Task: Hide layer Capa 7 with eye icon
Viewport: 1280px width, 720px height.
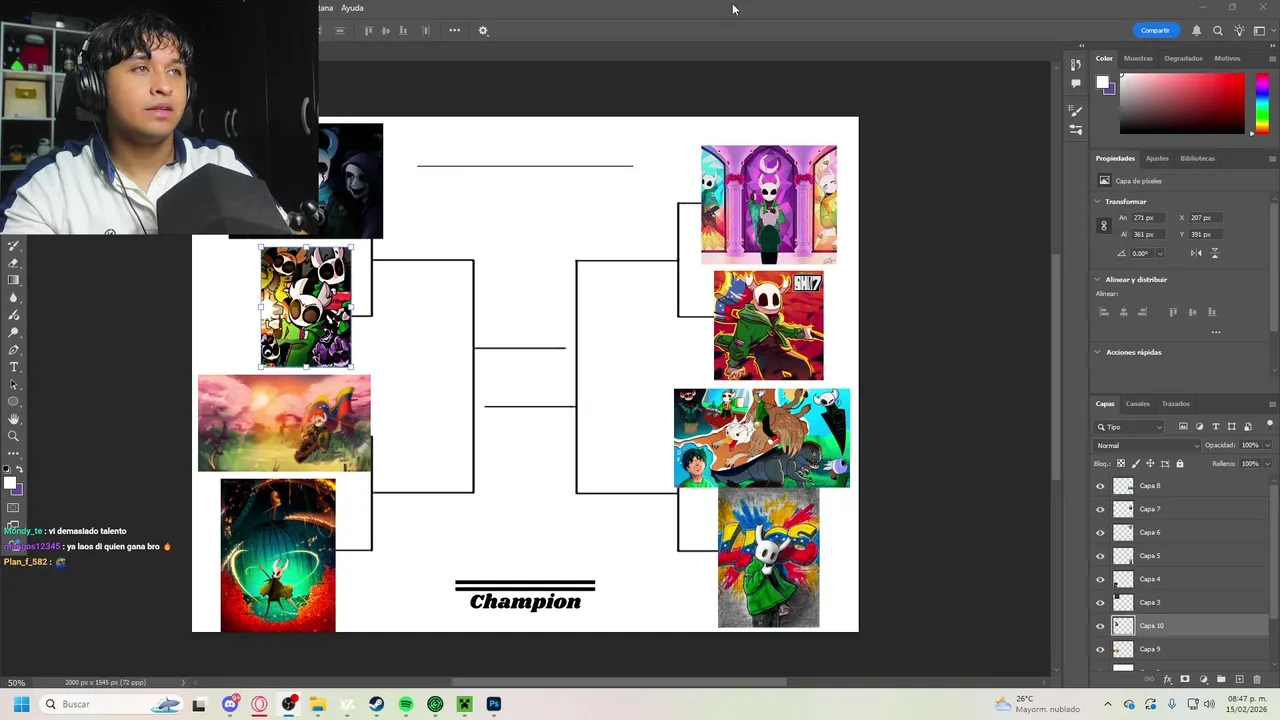Action: coord(1100,509)
